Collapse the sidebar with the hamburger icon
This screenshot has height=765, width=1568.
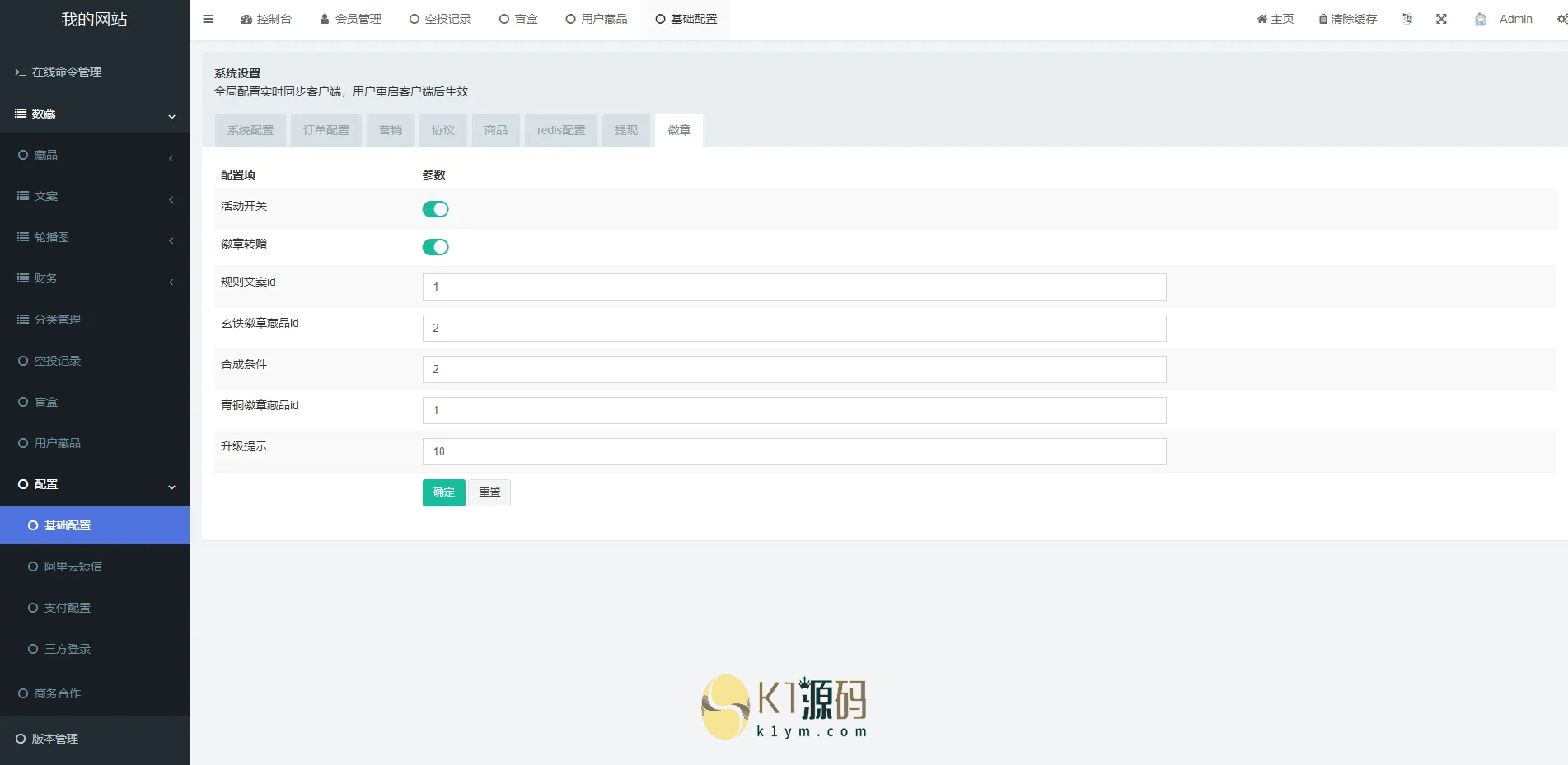[x=208, y=19]
